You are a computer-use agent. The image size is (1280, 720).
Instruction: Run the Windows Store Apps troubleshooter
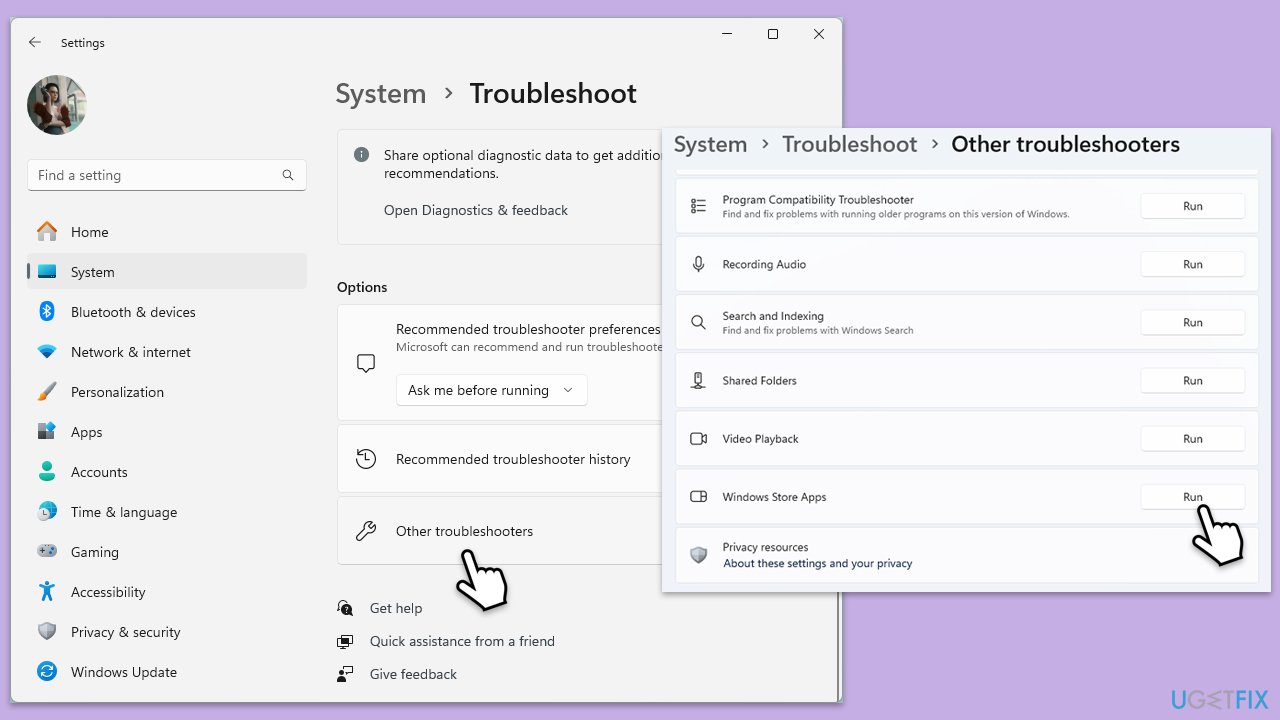click(x=1193, y=496)
